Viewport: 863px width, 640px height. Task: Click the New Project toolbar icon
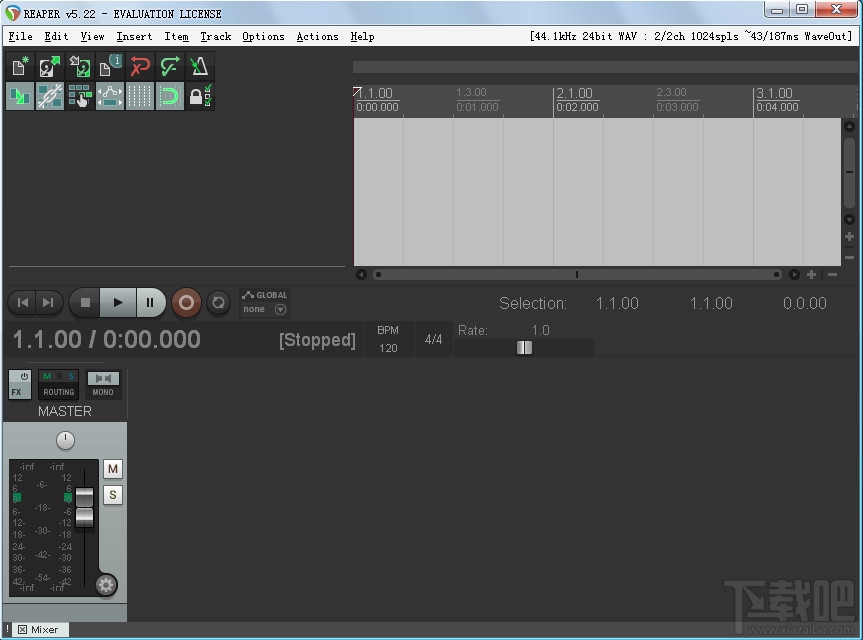[x=20, y=67]
